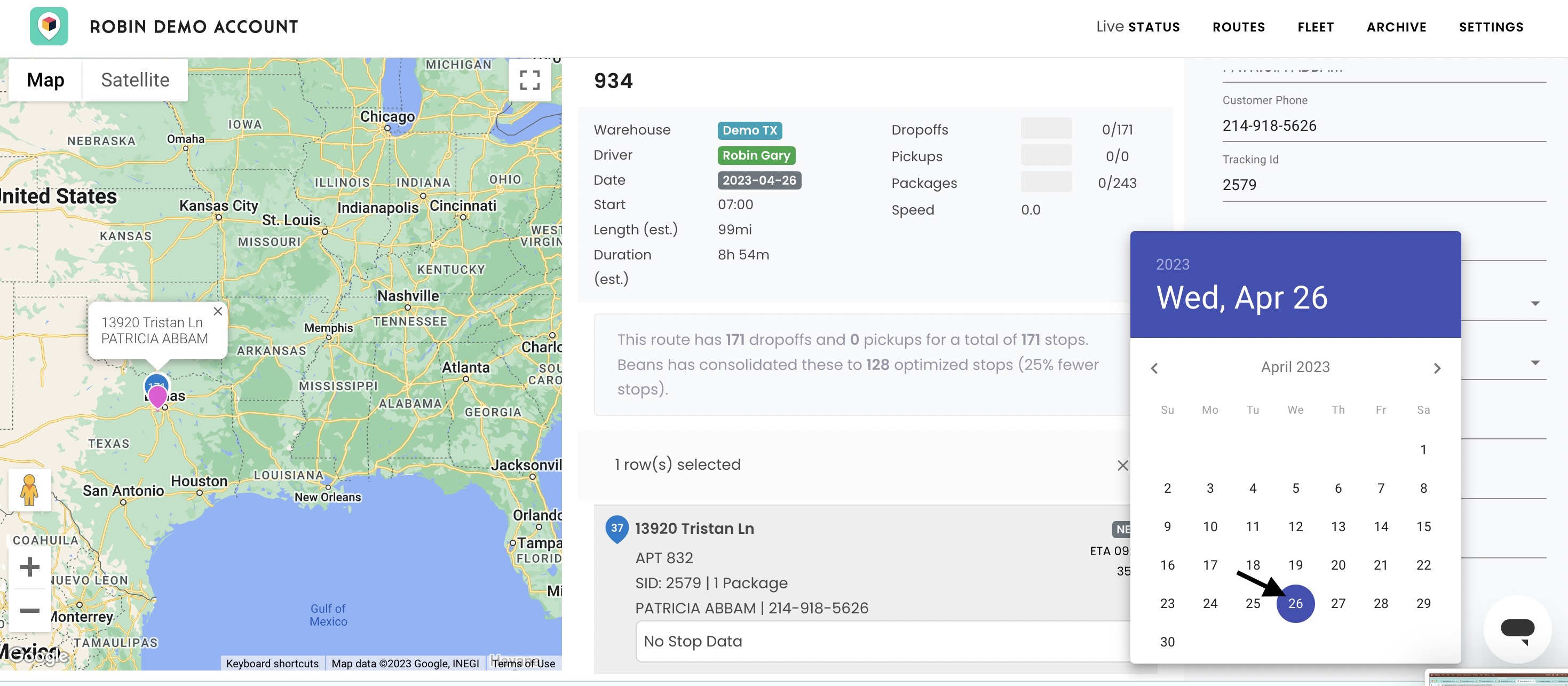Viewport: 1568px width, 686px height.
Task: Select April 30 in calendar
Action: point(1167,642)
